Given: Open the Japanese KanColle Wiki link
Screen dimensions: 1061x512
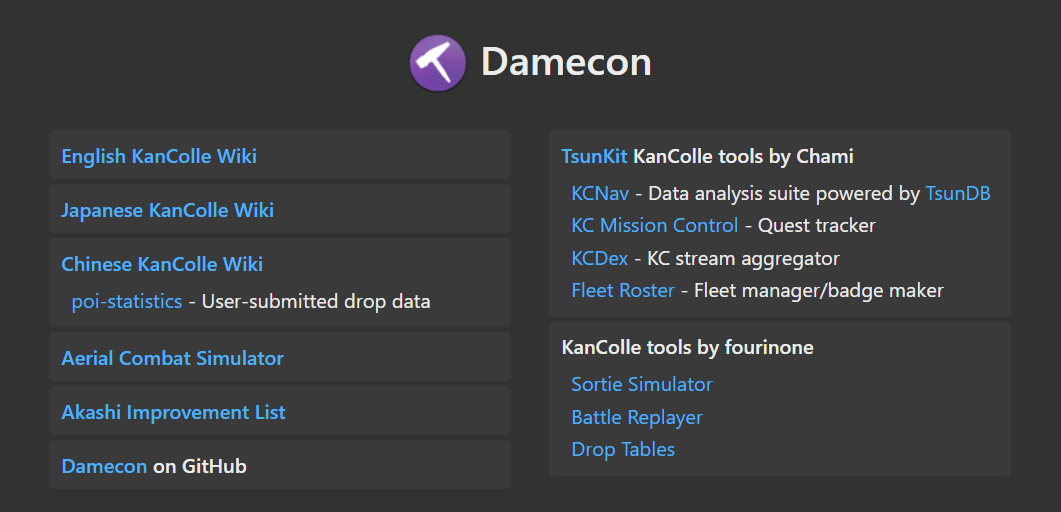Looking at the screenshot, I should click(167, 210).
